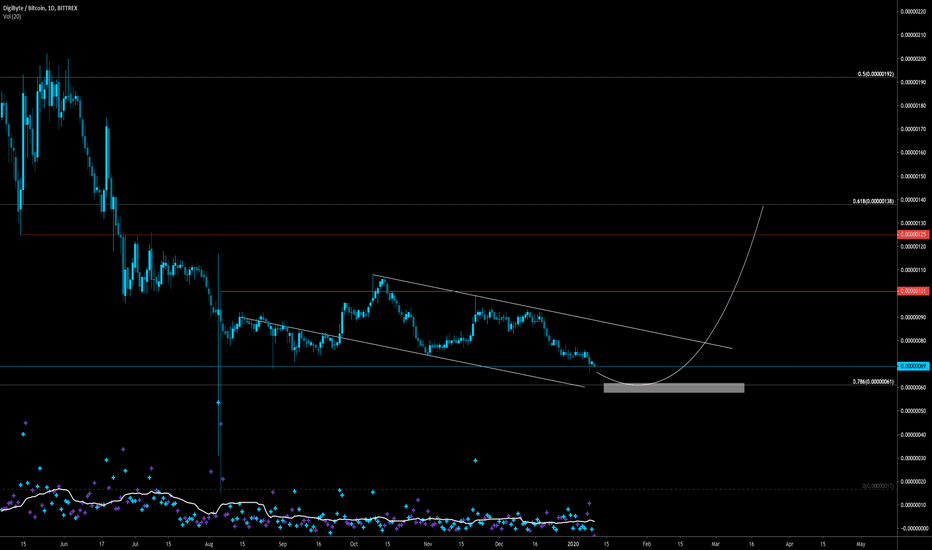Click the Nov label on time axis

pyautogui.click(x=427, y=544)
